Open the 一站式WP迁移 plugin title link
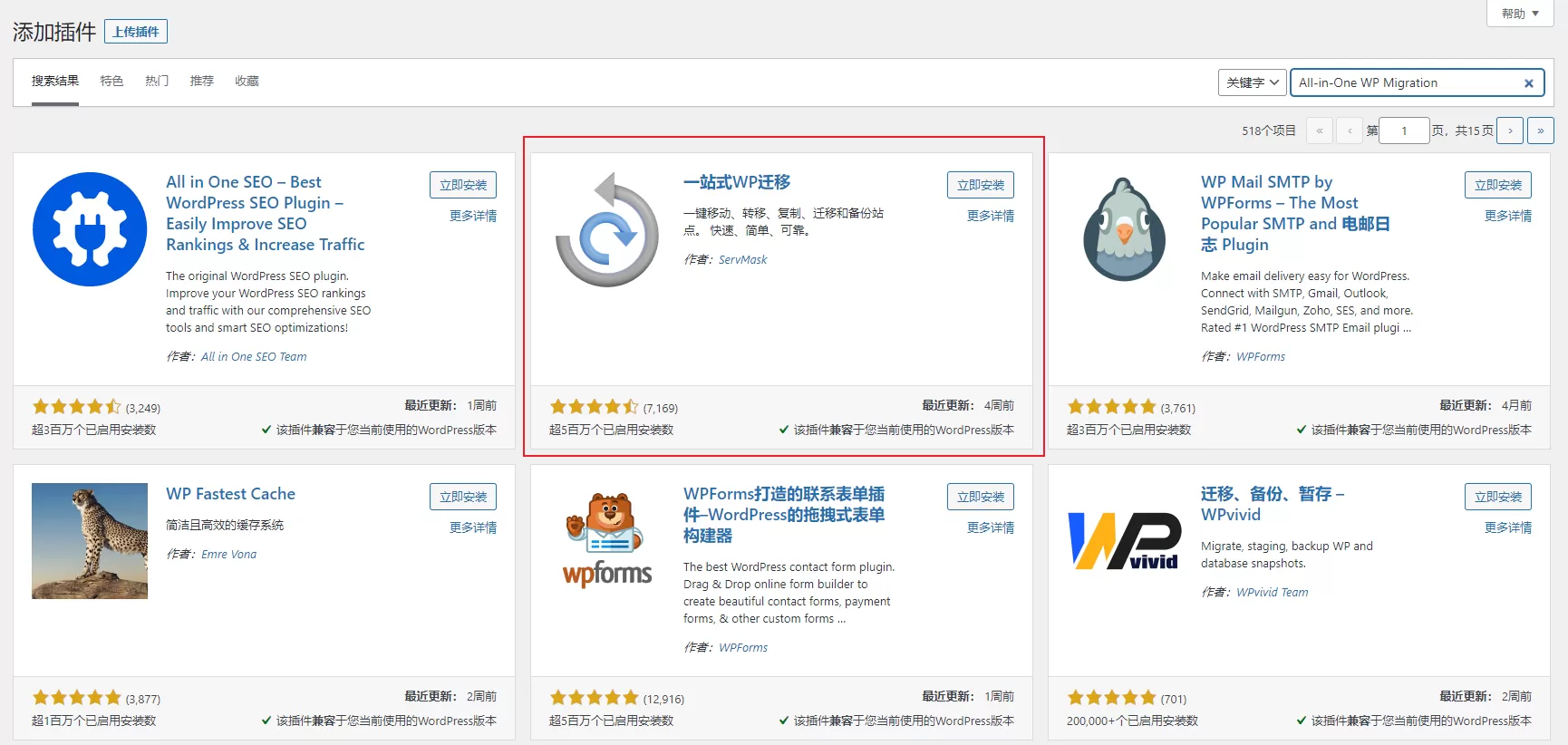The height and width of the screenshot is (745, 1568). [x=737, y=182]
